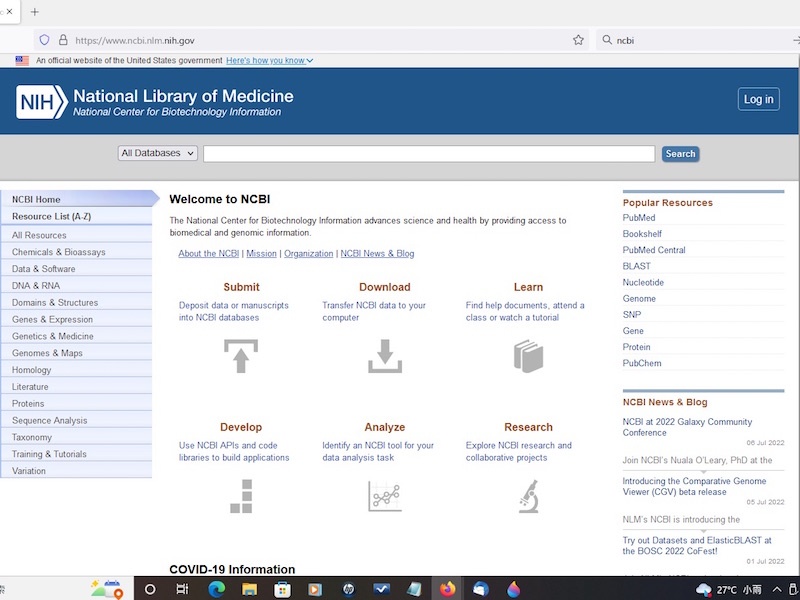800x600 pixels.
Task: Select Homology in the sidebar
Action: (77, 369)
